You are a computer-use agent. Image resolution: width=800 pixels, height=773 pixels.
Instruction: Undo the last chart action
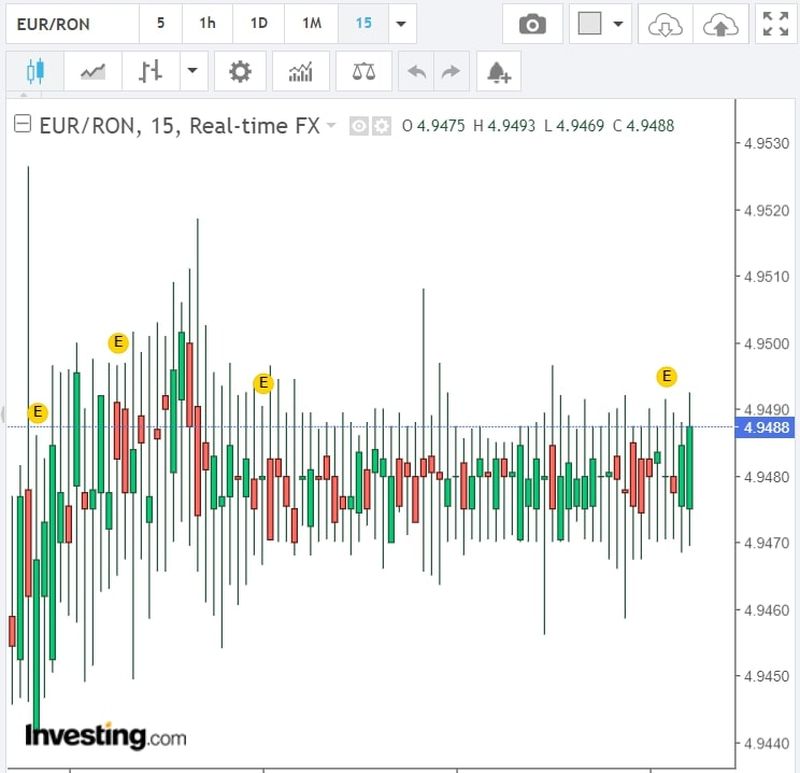click(x=417, y=72)
